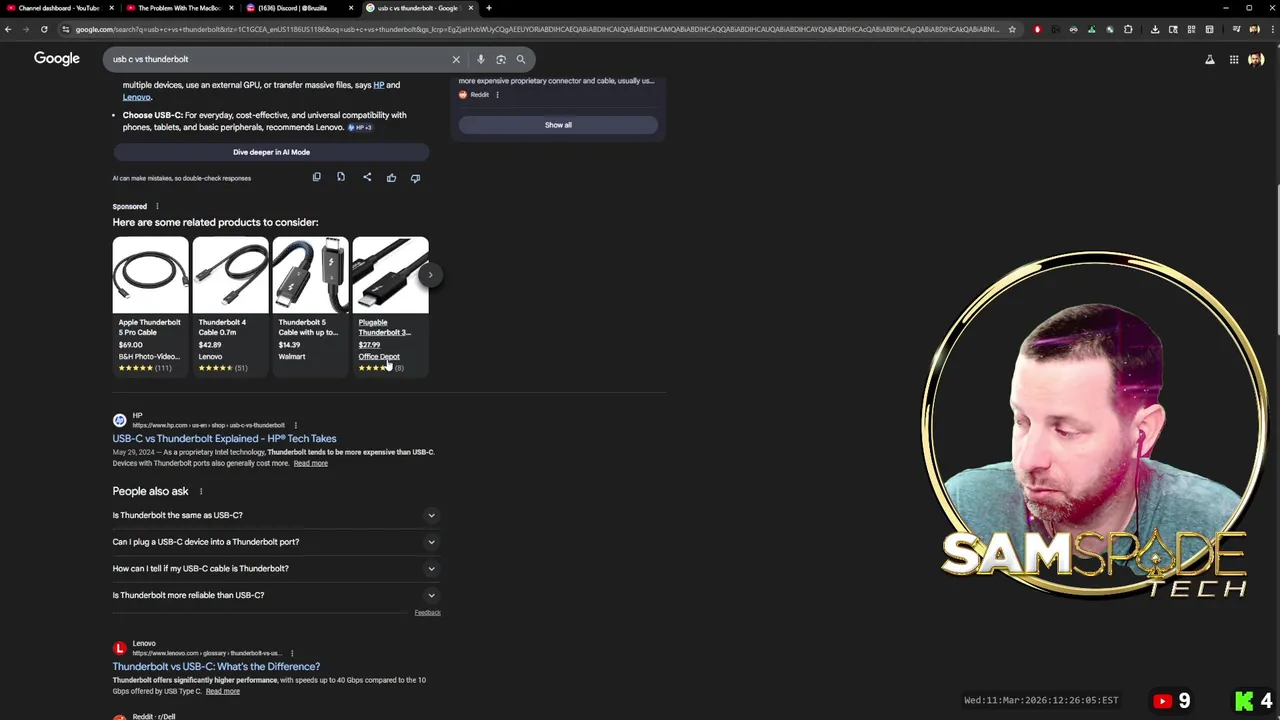Click the red extension icon in toolbar
This screenshot has height=720, width=1280.
[x=1037, y=29]
